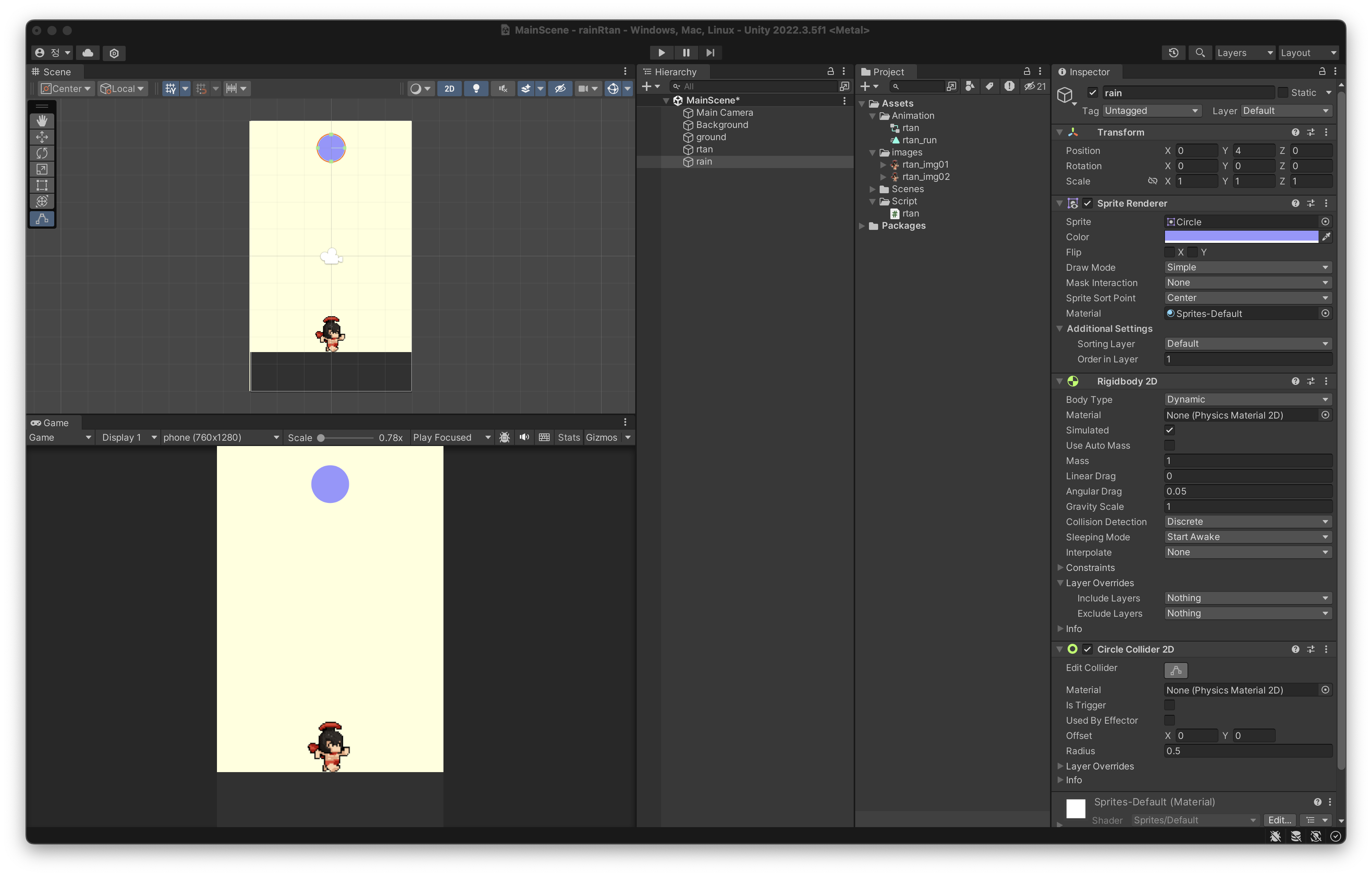Toggle the Static checkbox

pyautogui.click(x=1283, y=92)
